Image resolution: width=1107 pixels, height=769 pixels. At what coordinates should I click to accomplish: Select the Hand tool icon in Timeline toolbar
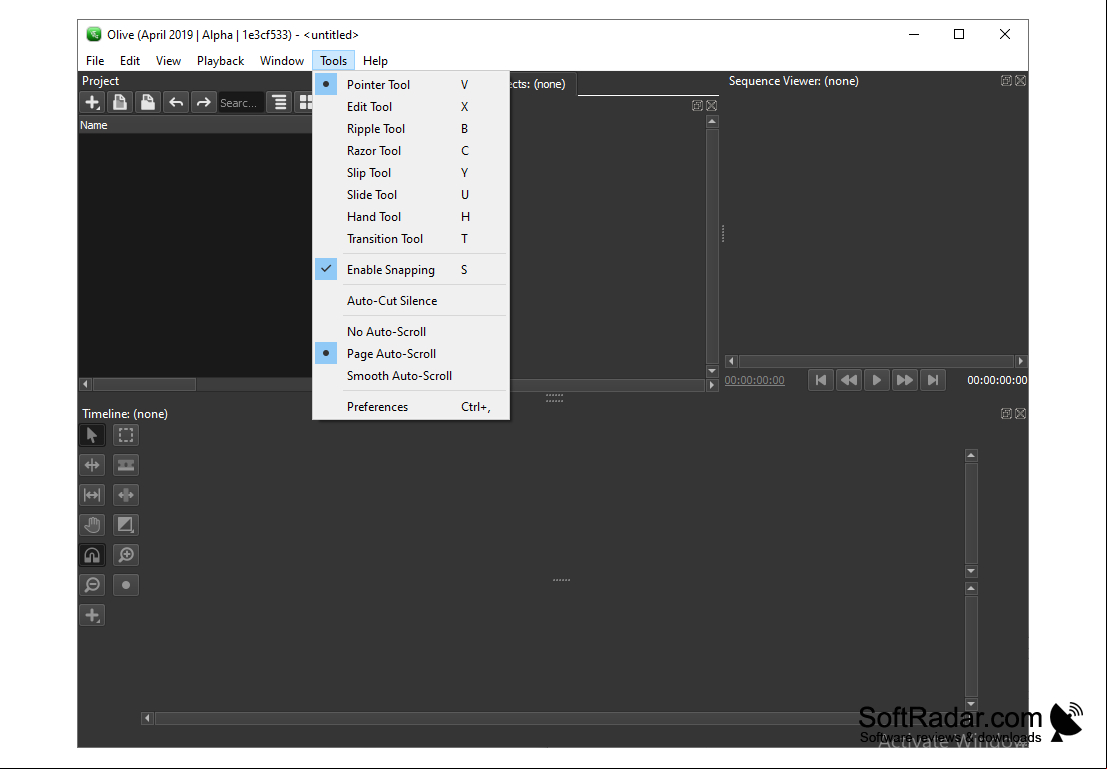[92, 525]
